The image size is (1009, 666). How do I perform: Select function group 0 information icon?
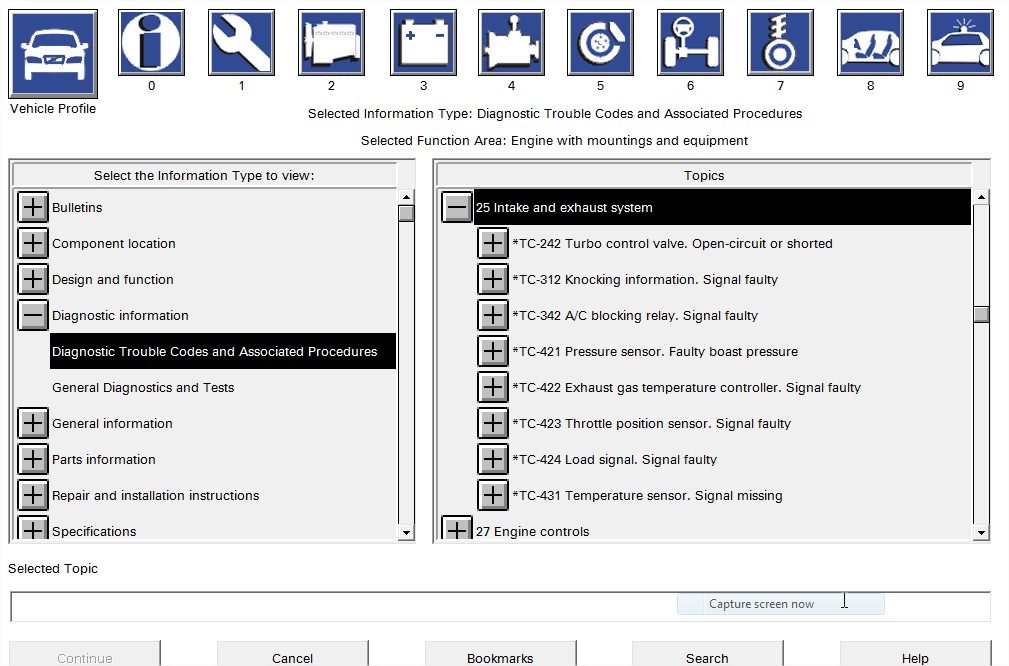151,42
